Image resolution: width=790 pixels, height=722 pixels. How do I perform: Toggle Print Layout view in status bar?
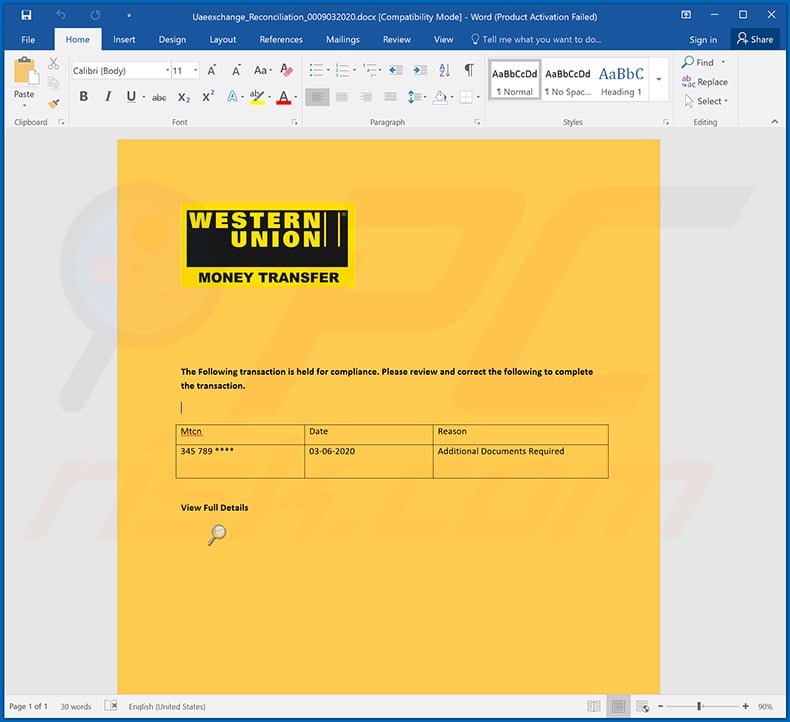point(618,706)
